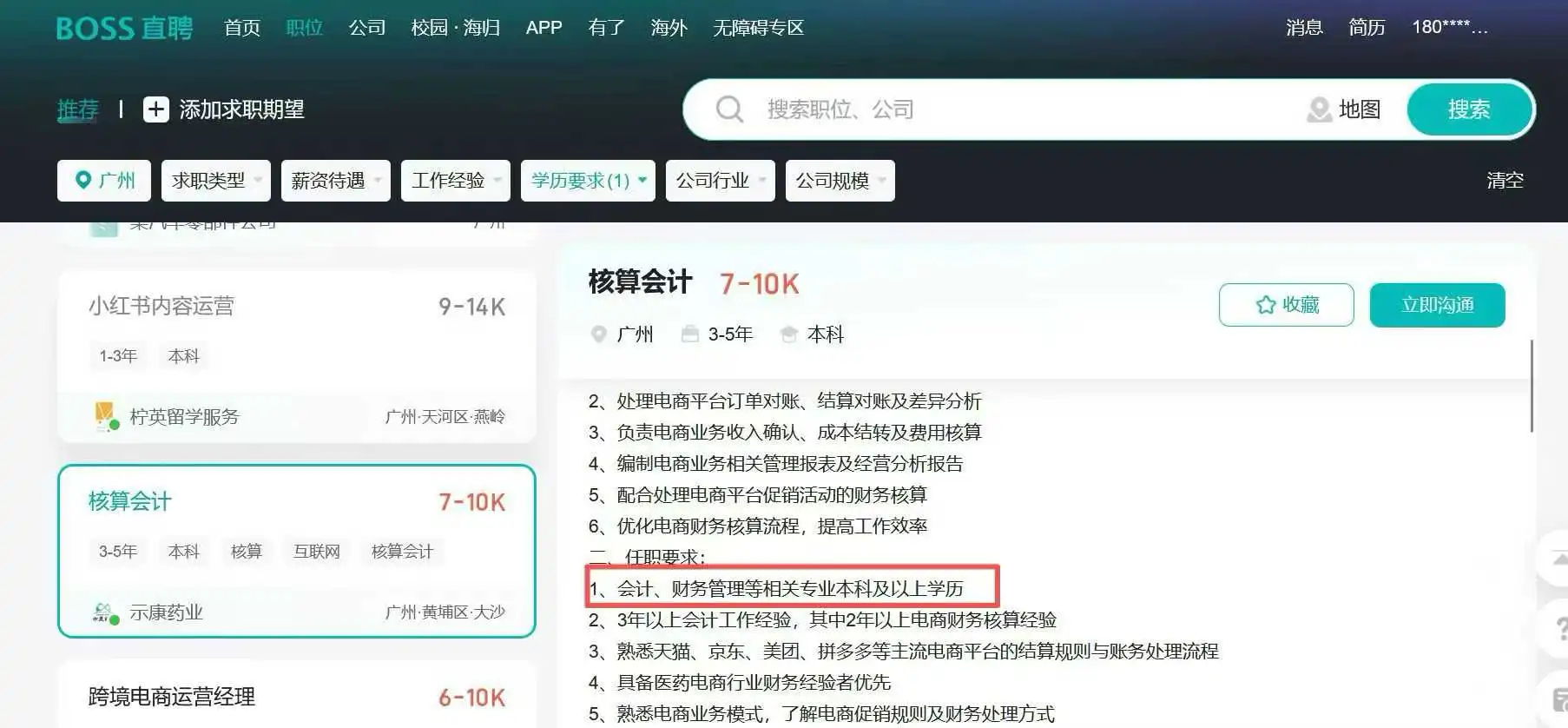Click the 示康药业 company name
The height and width of the screenshot is (728, 1568).
166,612
